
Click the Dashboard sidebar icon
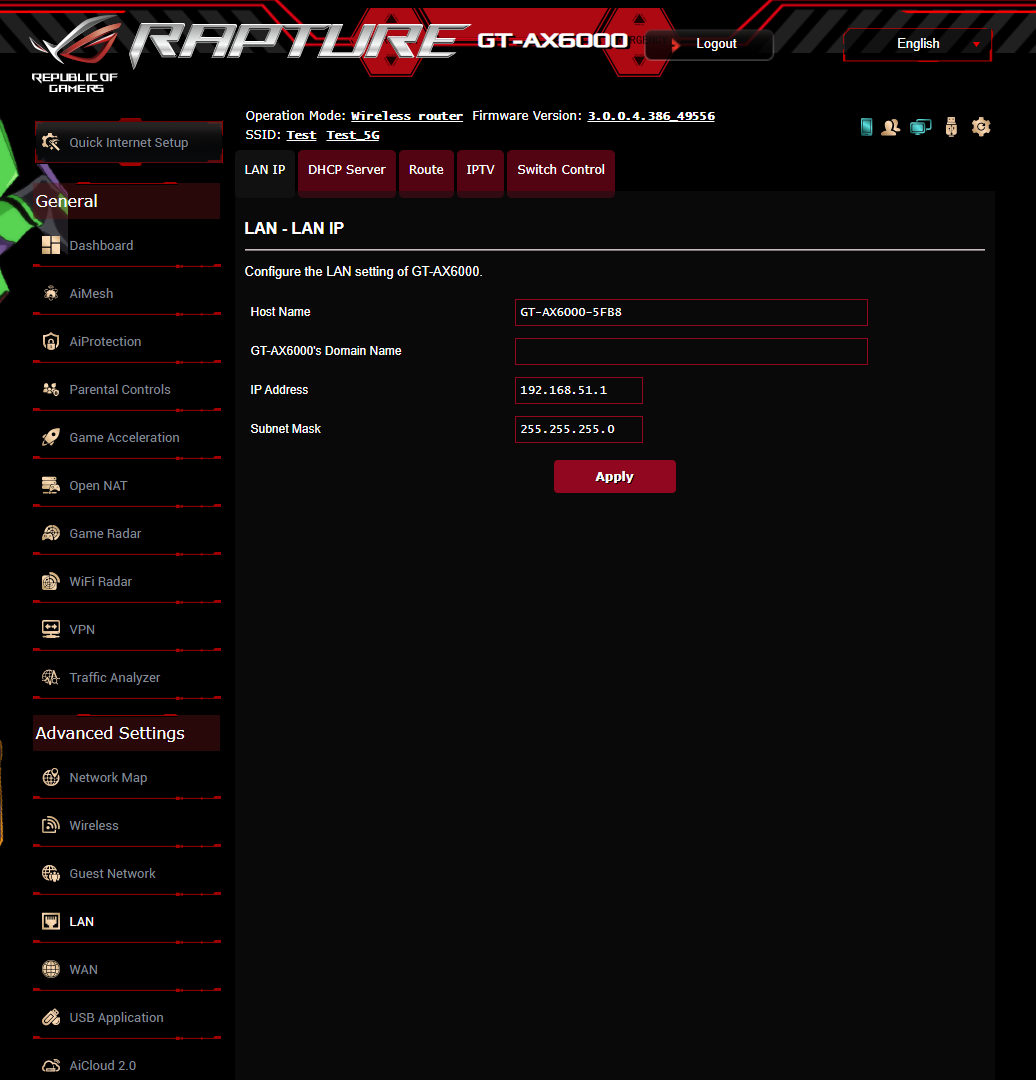click(51, 245)
